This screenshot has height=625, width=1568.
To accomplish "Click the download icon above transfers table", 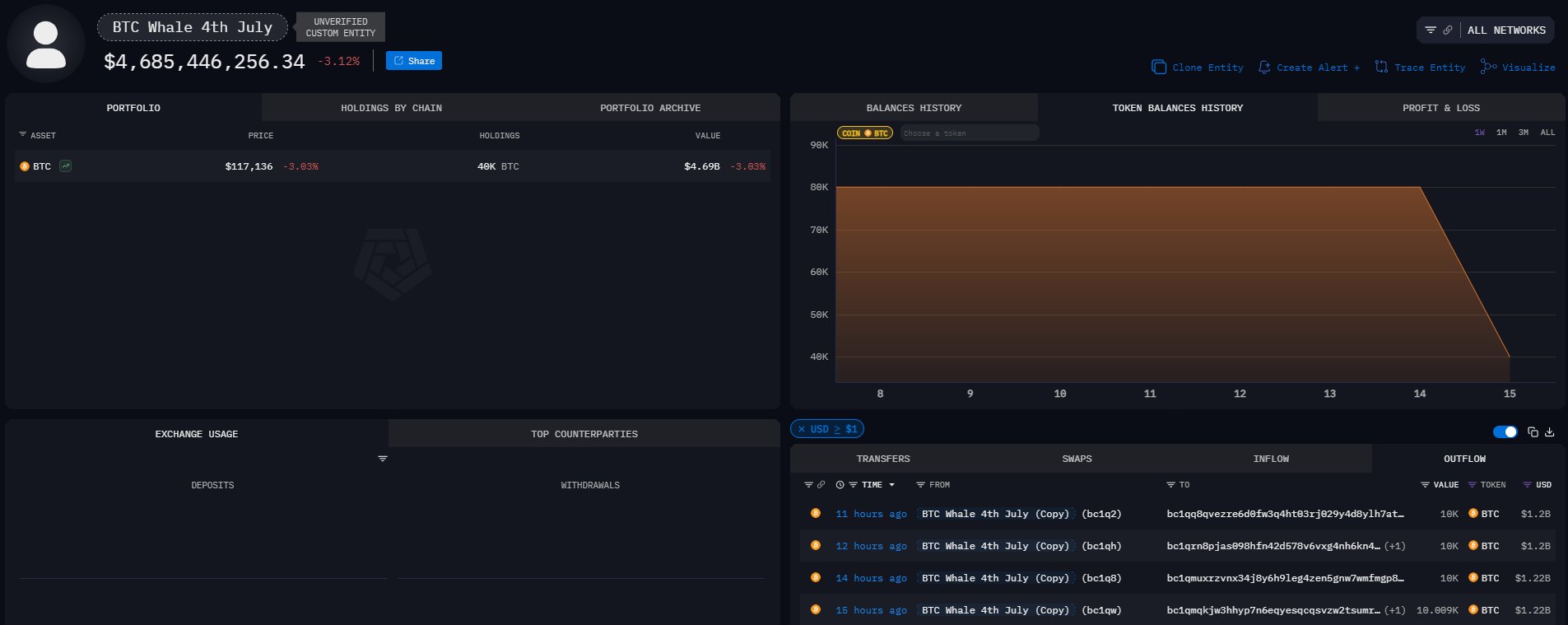I will 1549,432.
